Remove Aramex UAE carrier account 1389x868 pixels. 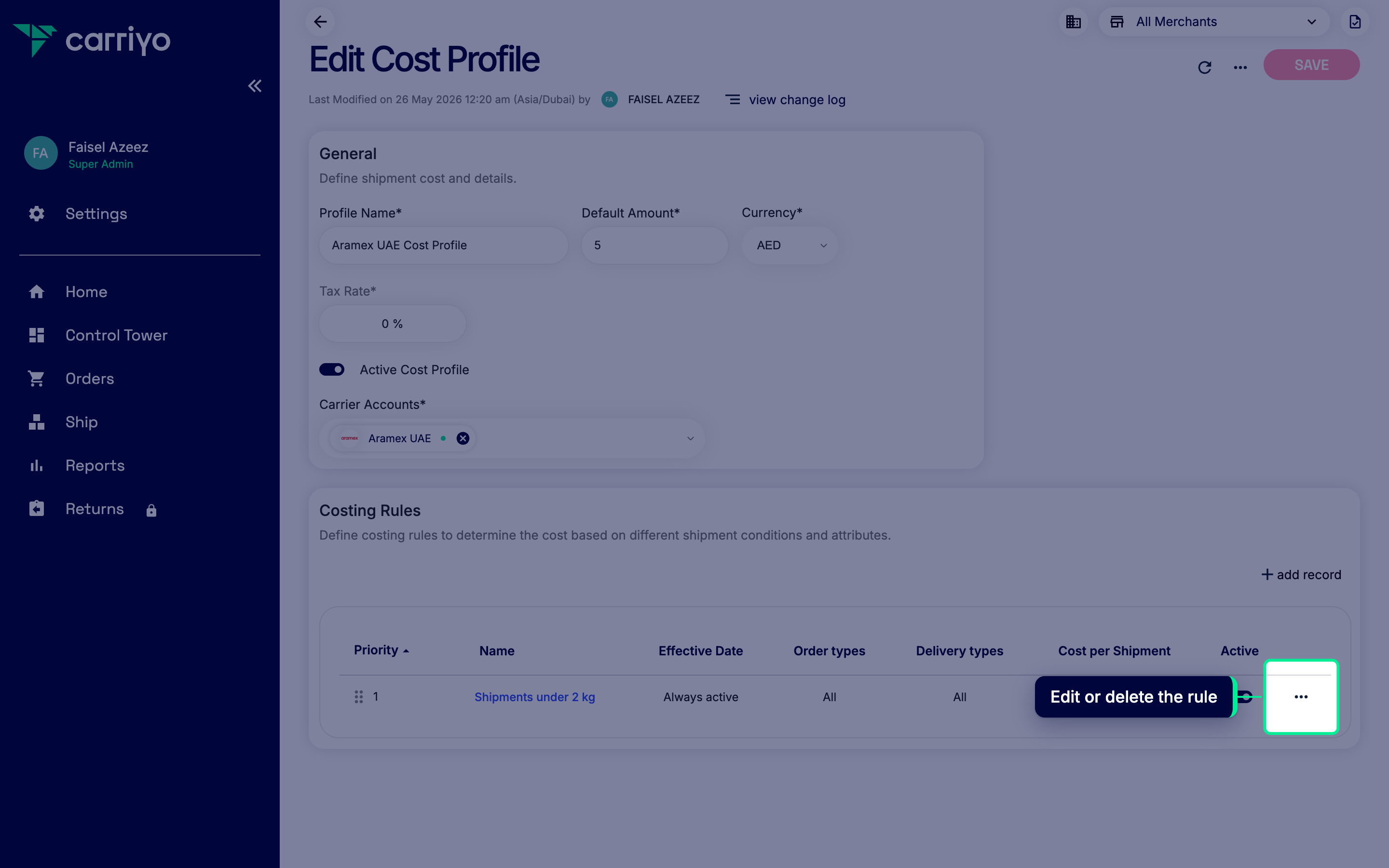(463, 439)
